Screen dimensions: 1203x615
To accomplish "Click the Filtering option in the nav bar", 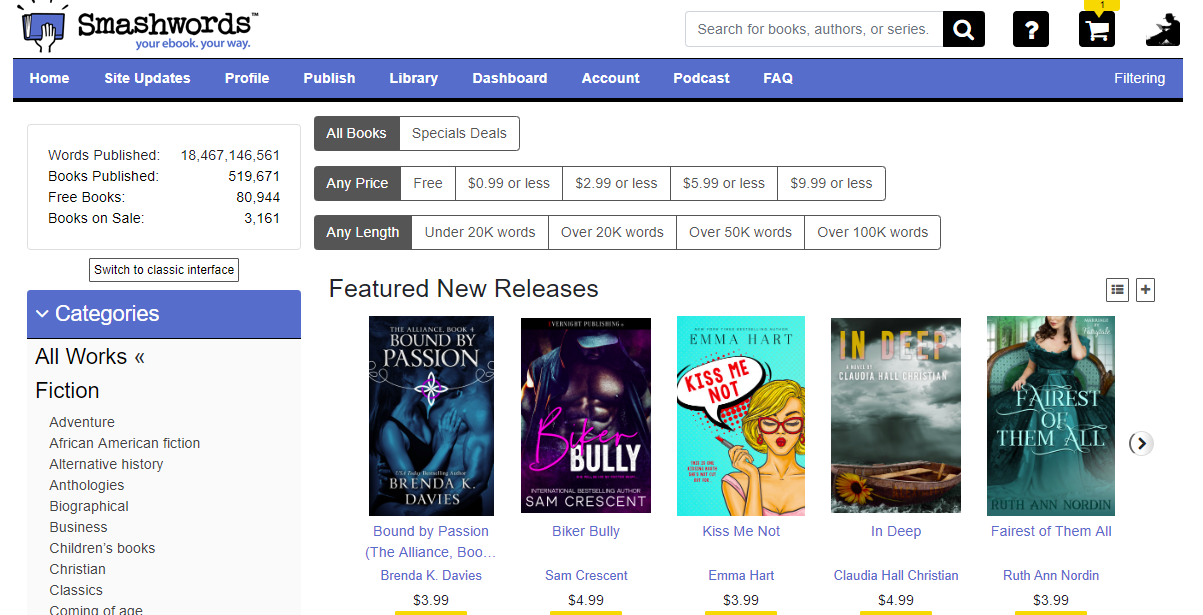I will pyautogui.click(x=1139, y=77).
